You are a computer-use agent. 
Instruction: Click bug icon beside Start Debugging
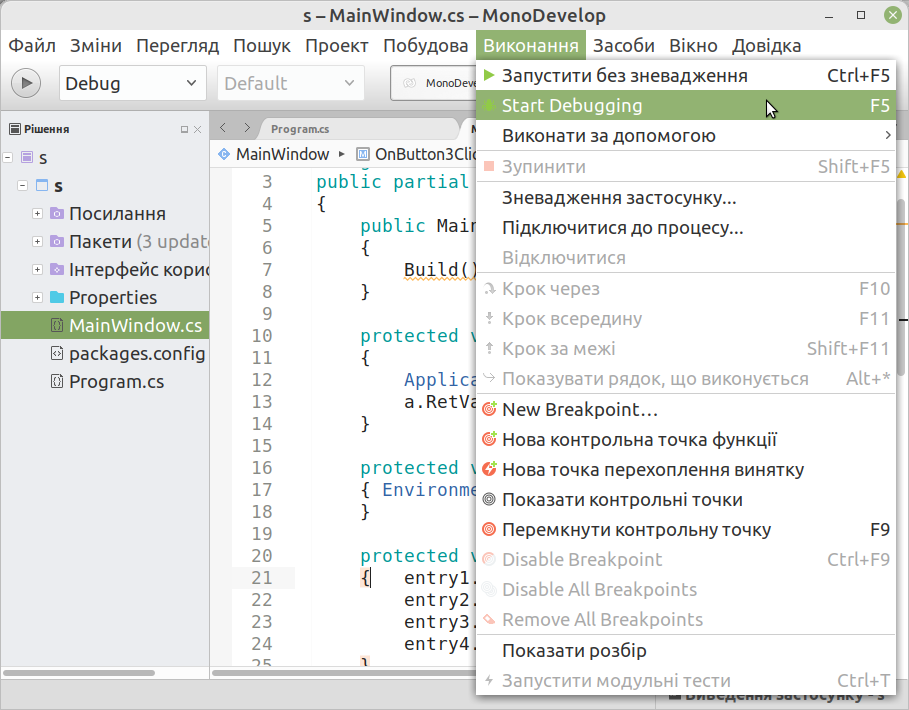point(489,105)
